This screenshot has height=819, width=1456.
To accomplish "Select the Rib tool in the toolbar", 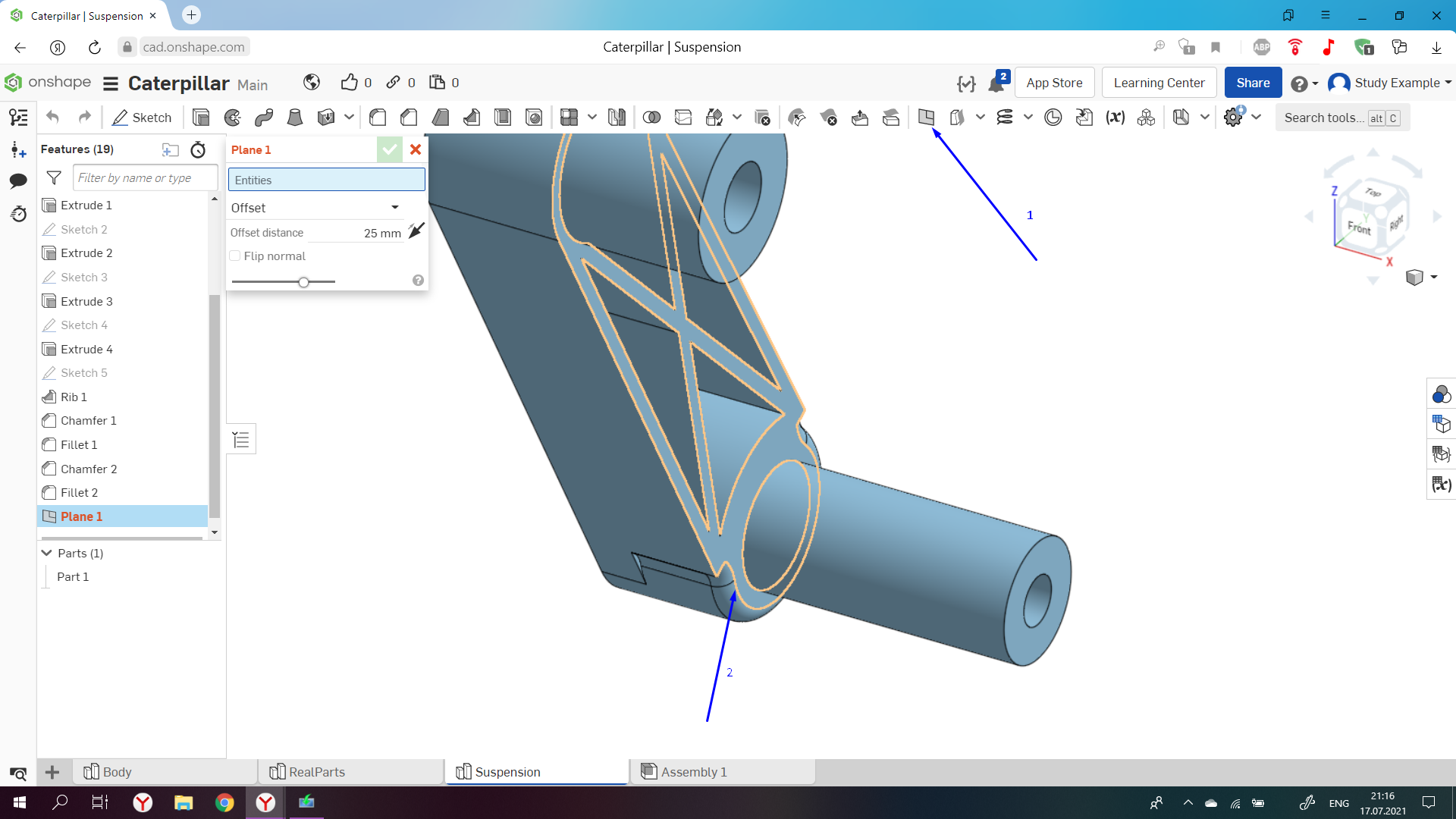I will (472, 118).
